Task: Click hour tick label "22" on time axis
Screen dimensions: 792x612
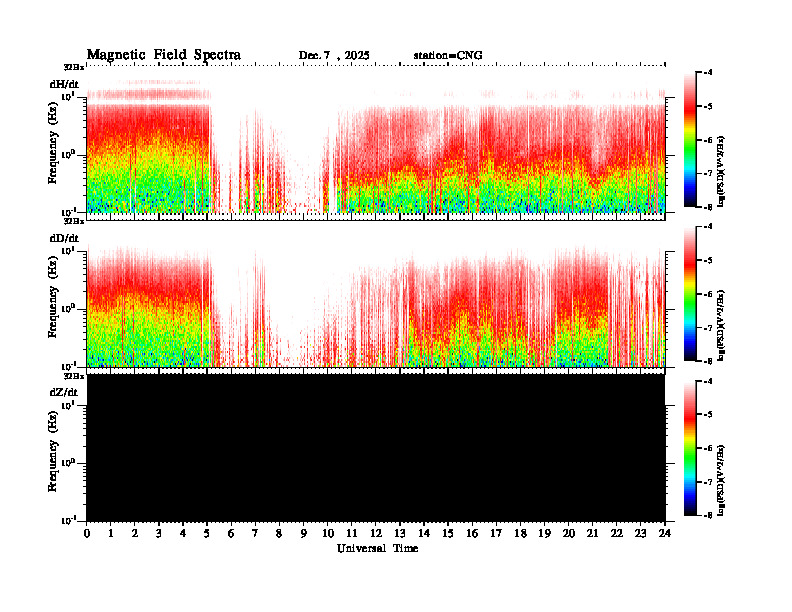Action: click(x=617, y=533)
